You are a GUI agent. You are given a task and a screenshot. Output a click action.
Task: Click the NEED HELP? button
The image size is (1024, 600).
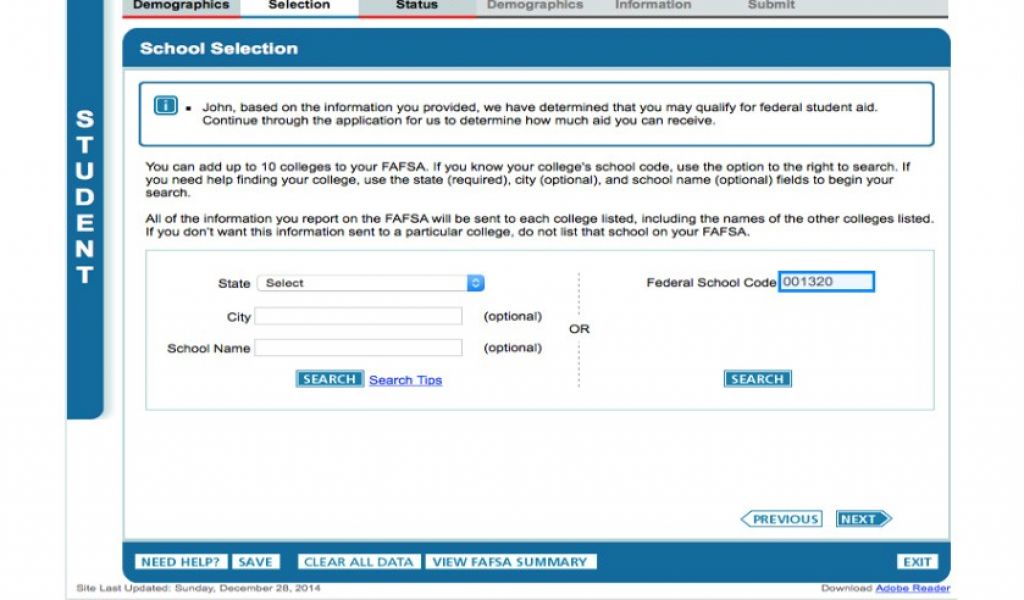[x=180, y=562]
